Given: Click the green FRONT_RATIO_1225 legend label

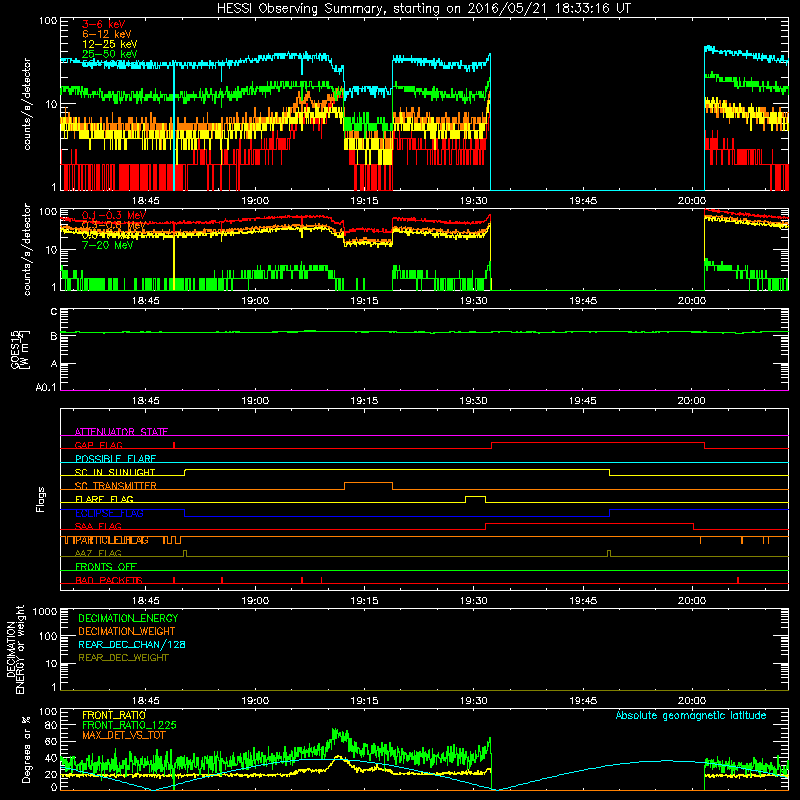Looking at the screenshot, I should (129, 725).
